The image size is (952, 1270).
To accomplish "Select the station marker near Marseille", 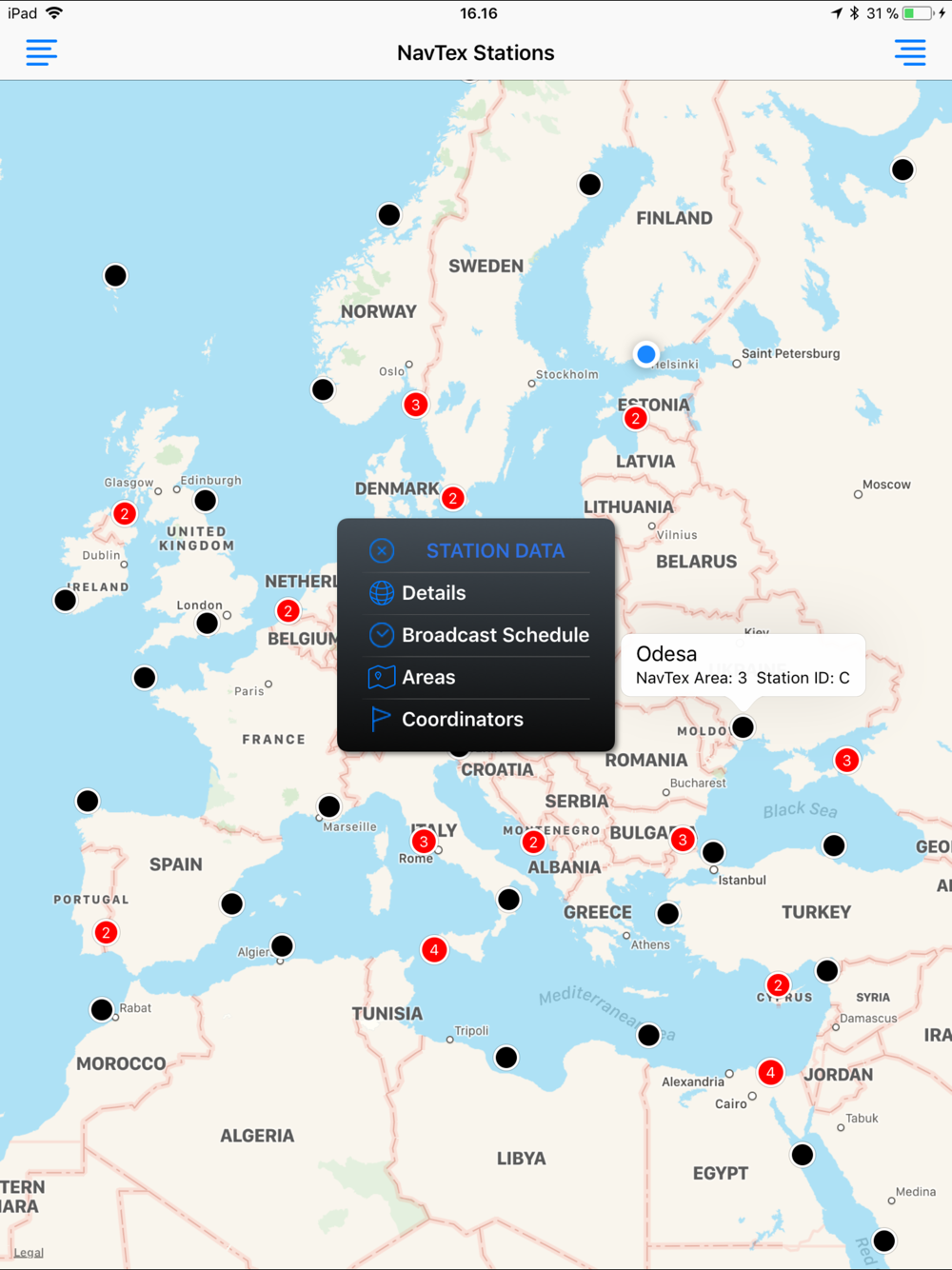I will tap(328, 807).
